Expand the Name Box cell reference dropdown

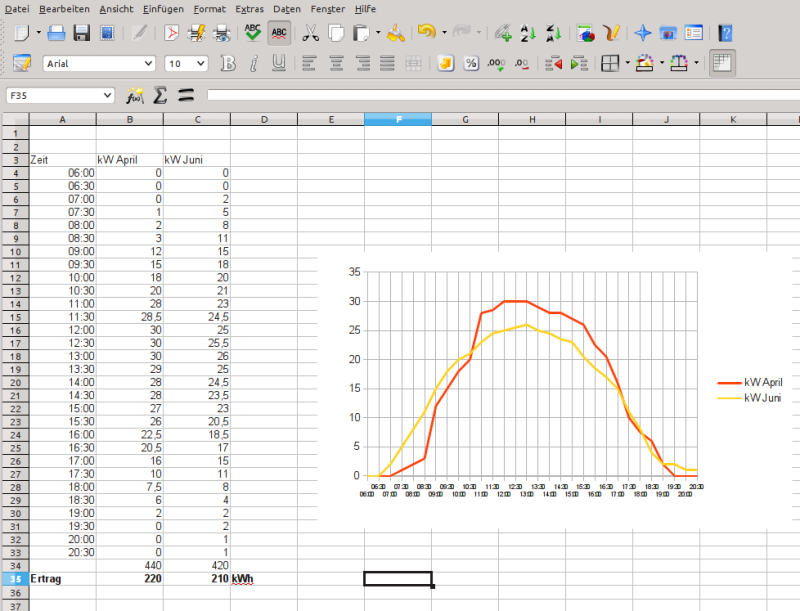(x=108, y=96)
